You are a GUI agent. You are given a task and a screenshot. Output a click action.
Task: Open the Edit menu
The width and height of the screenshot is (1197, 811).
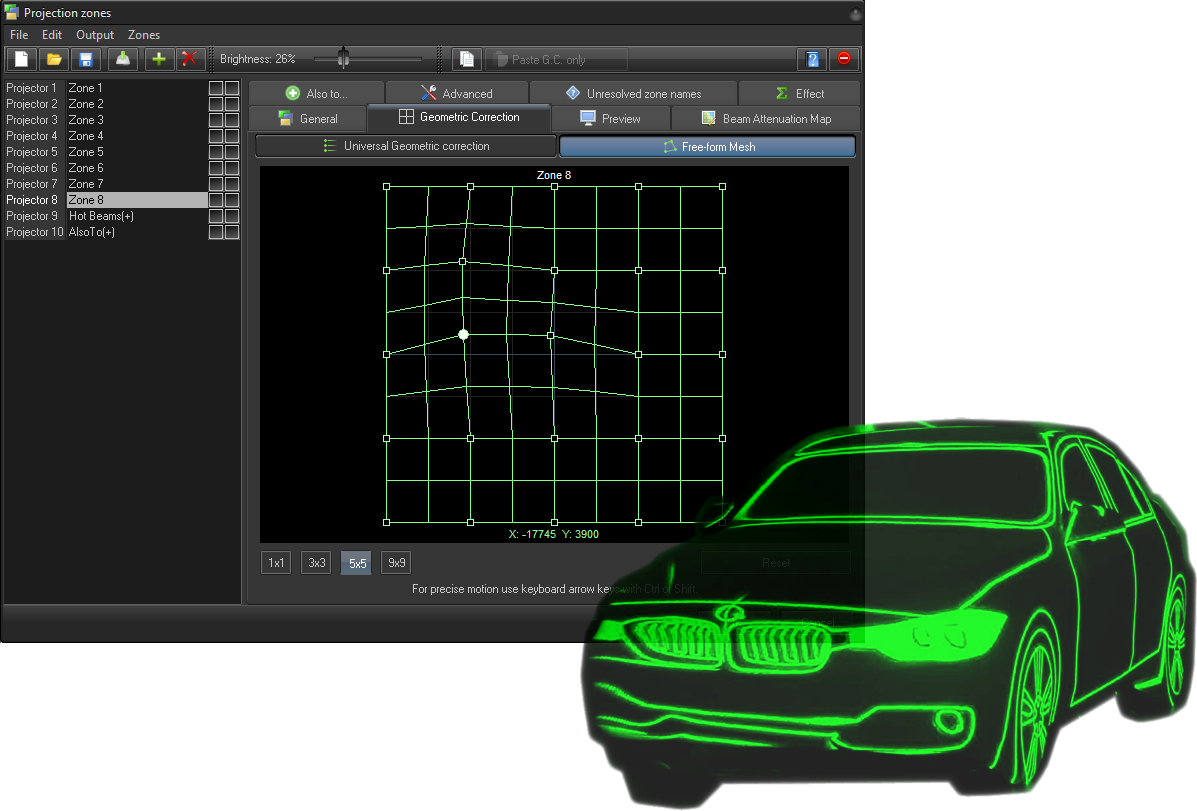click(x=52, y=35)
